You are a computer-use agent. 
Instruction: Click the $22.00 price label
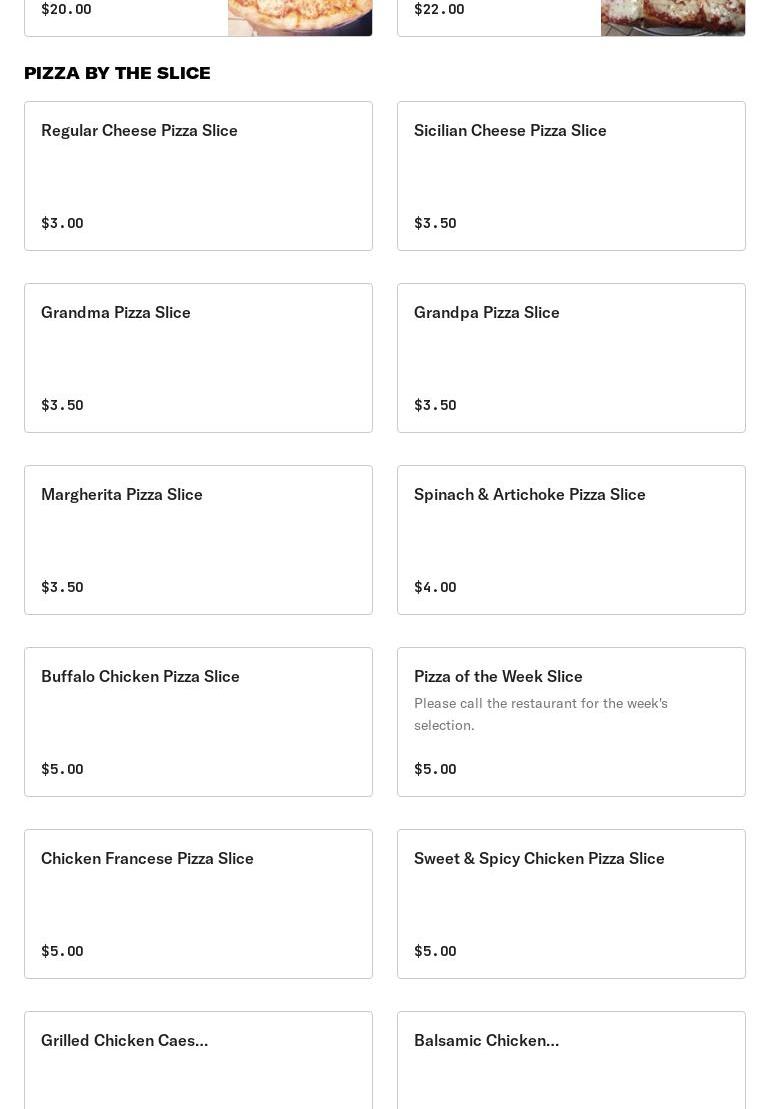[x=439, y=9]
